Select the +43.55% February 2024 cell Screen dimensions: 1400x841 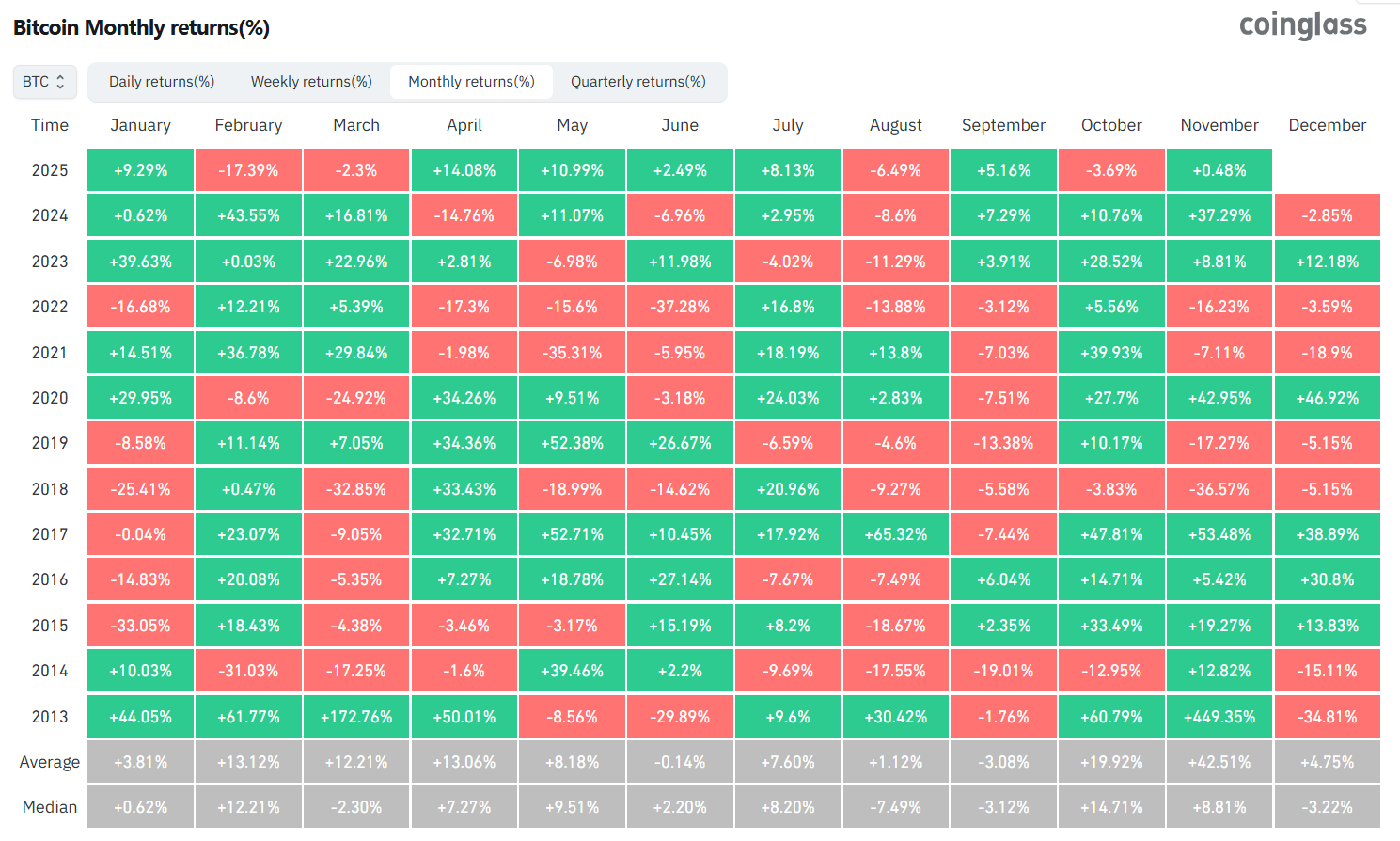[x=248, y=215]
